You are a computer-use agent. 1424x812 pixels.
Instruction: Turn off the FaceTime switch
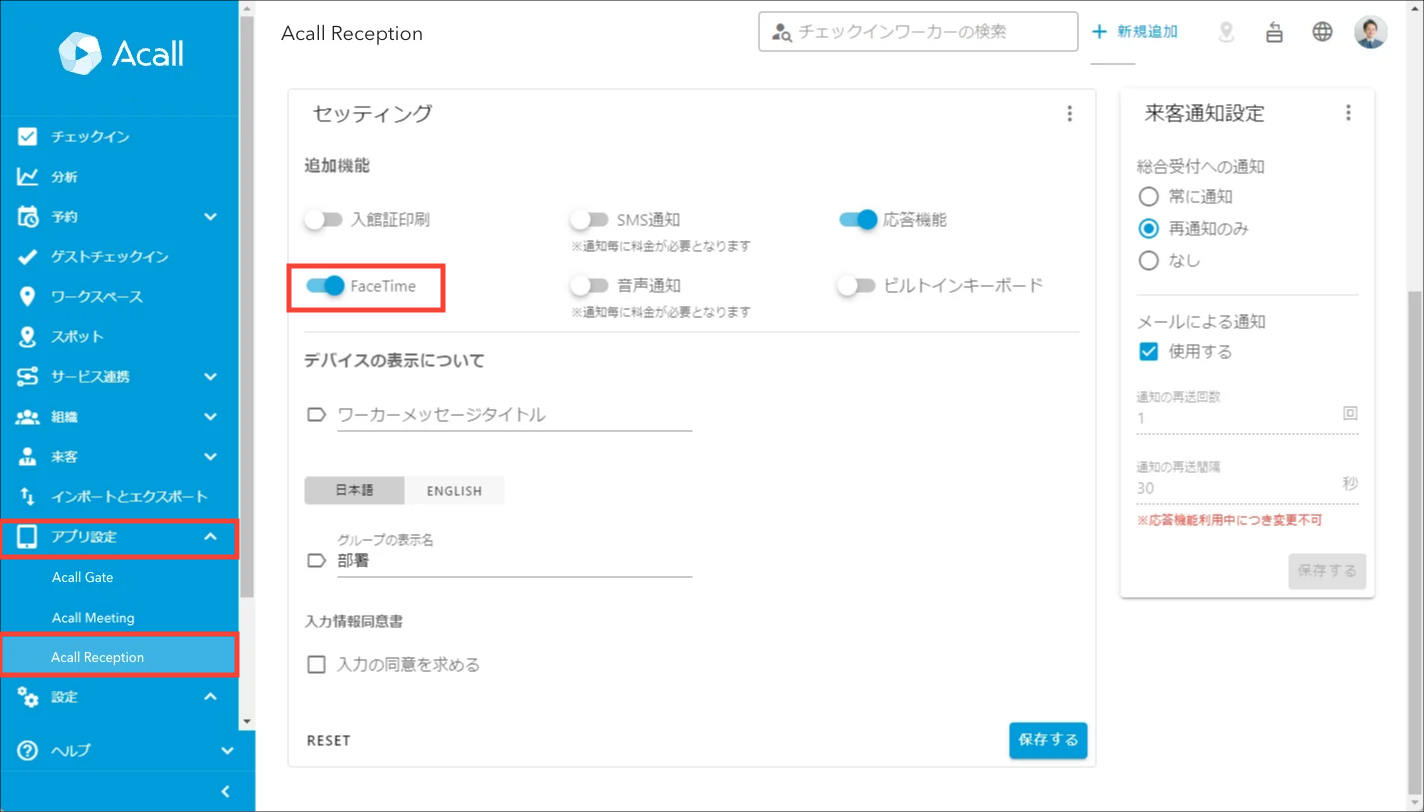click(x=325, y=286)
